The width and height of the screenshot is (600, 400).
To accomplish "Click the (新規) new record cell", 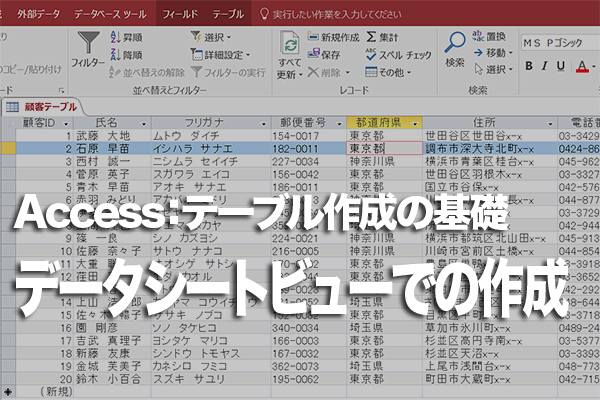I will [x=45, y=392].
